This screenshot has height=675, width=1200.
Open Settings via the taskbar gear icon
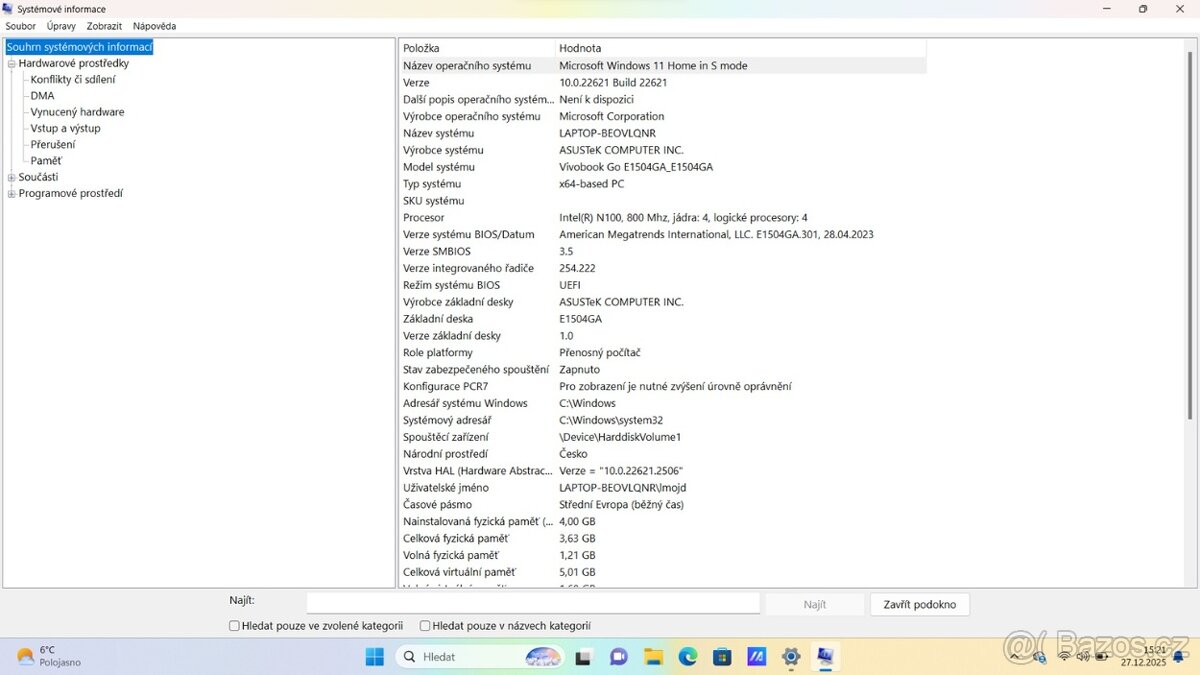click(x=790, y=657)
